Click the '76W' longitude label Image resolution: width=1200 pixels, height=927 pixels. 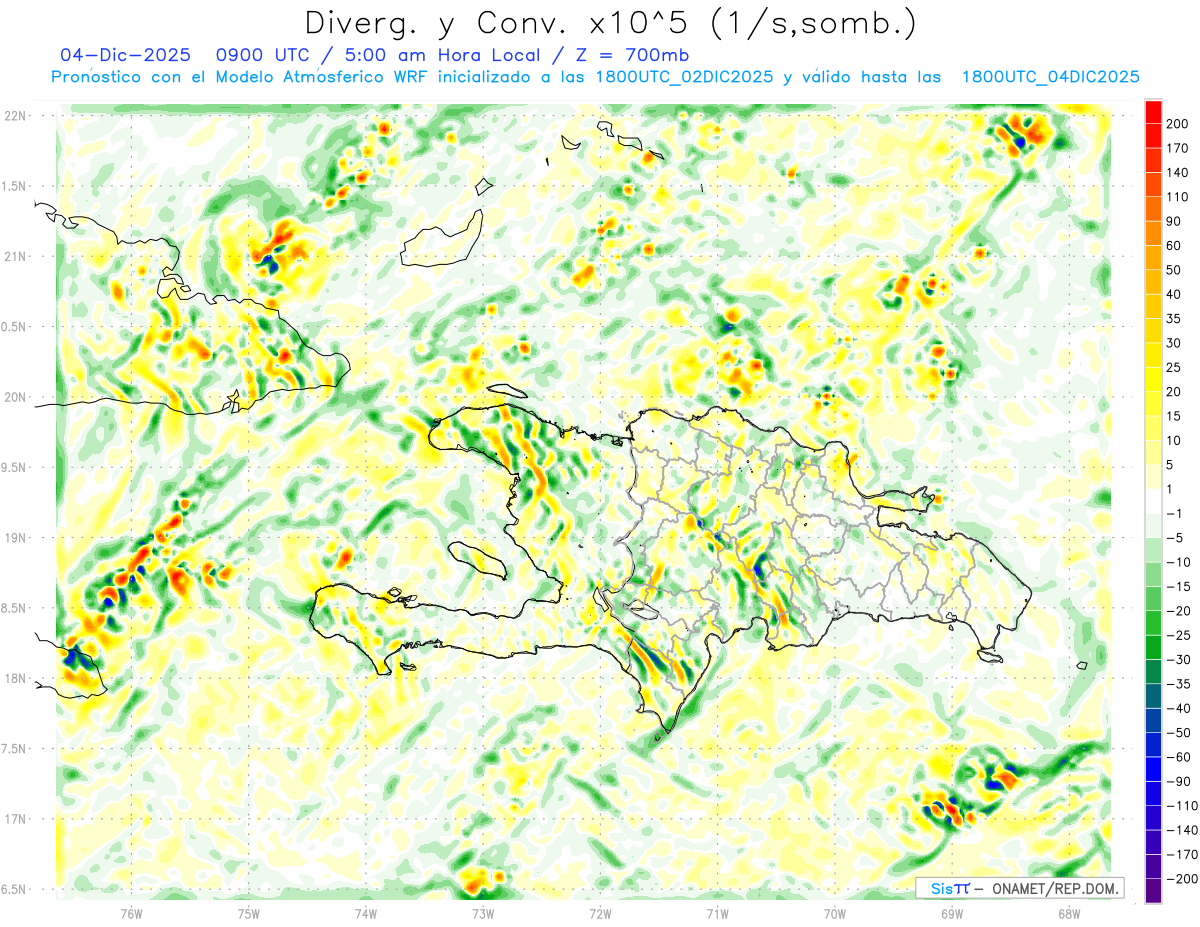[x=131, y=913]
